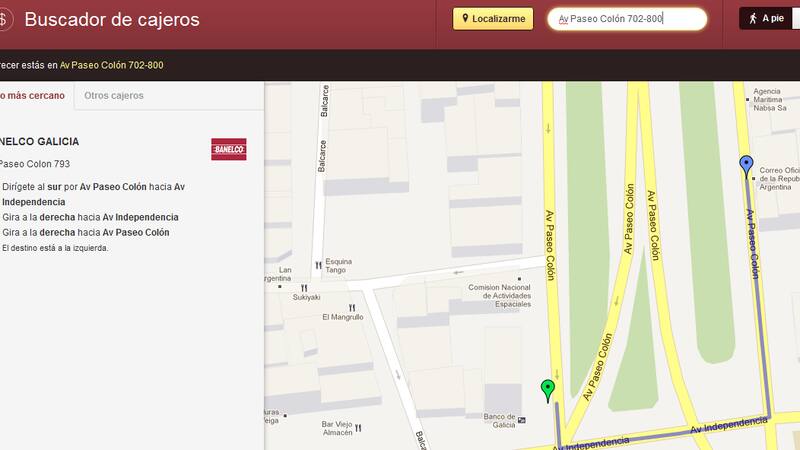The width and height of the screenshot is (800, 450).
Task: Click the Localizarme button
Action: (x=493, y=19)
